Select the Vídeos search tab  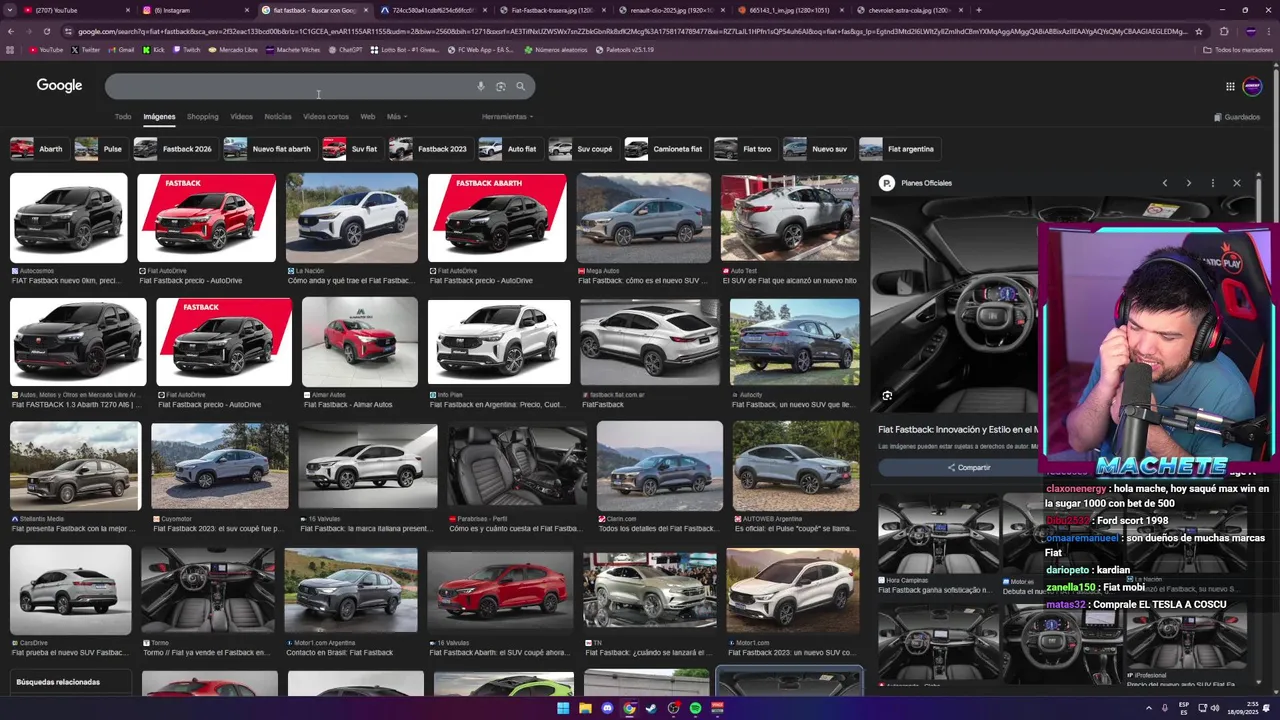coord(242,117)
